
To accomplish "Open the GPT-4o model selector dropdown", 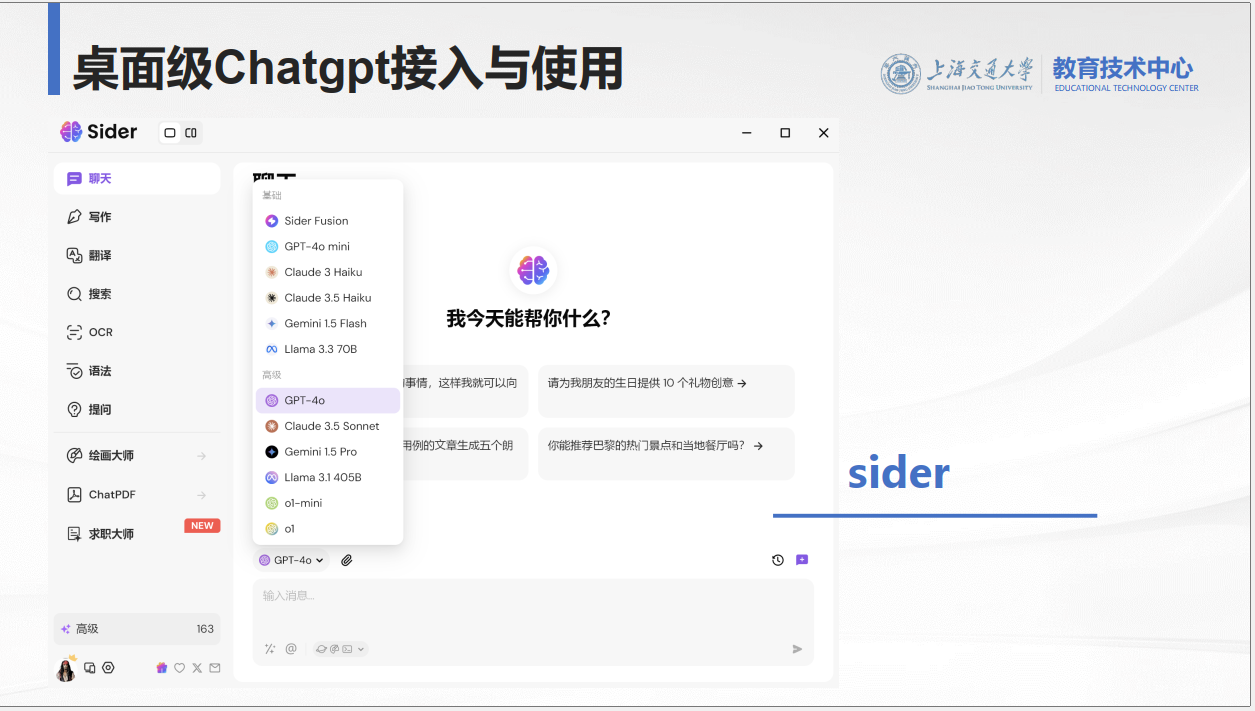I will [x=292, y=559].
